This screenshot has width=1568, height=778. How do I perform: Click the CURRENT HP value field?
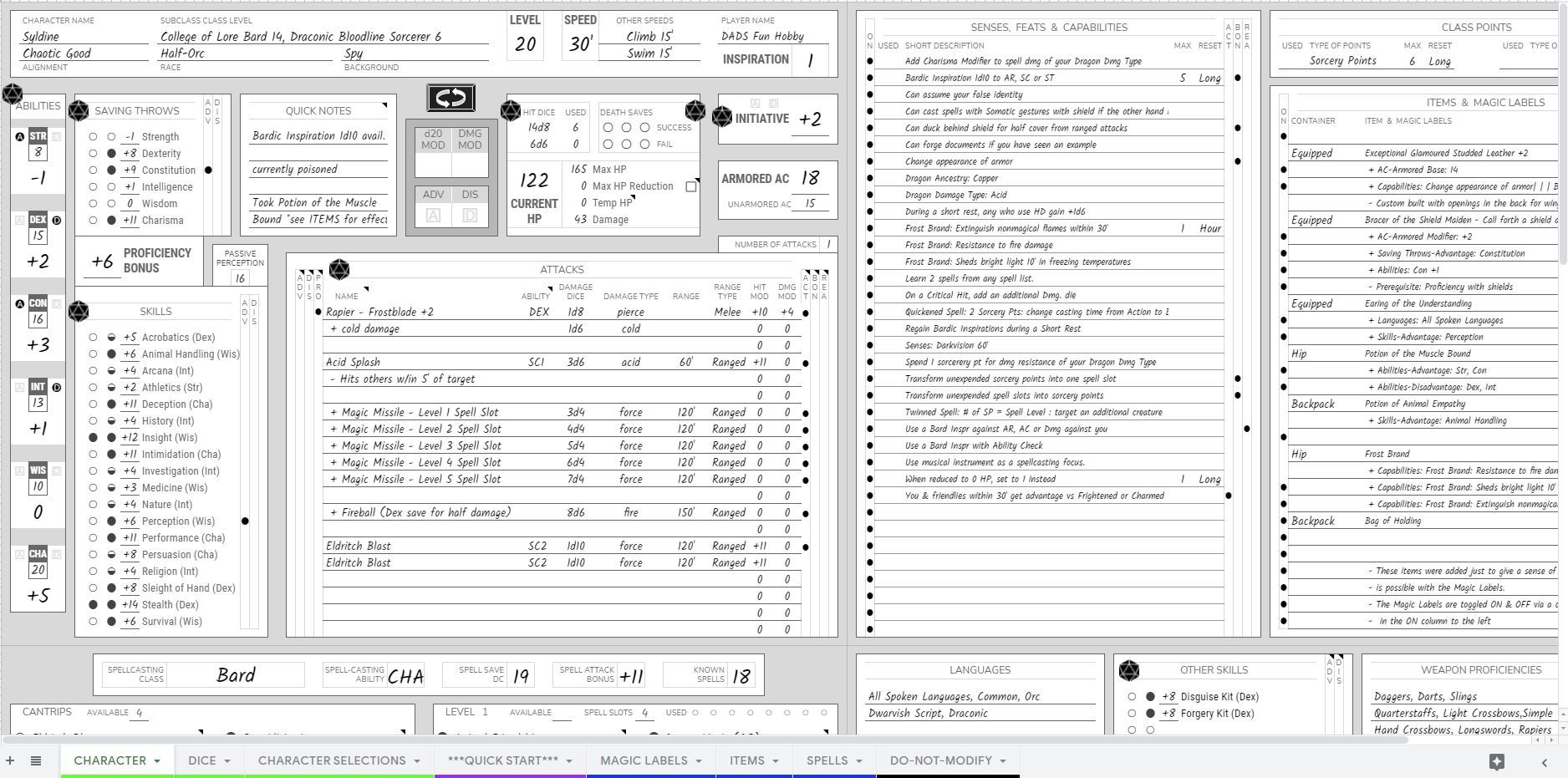pyautogui.click(x=534, y=180)
